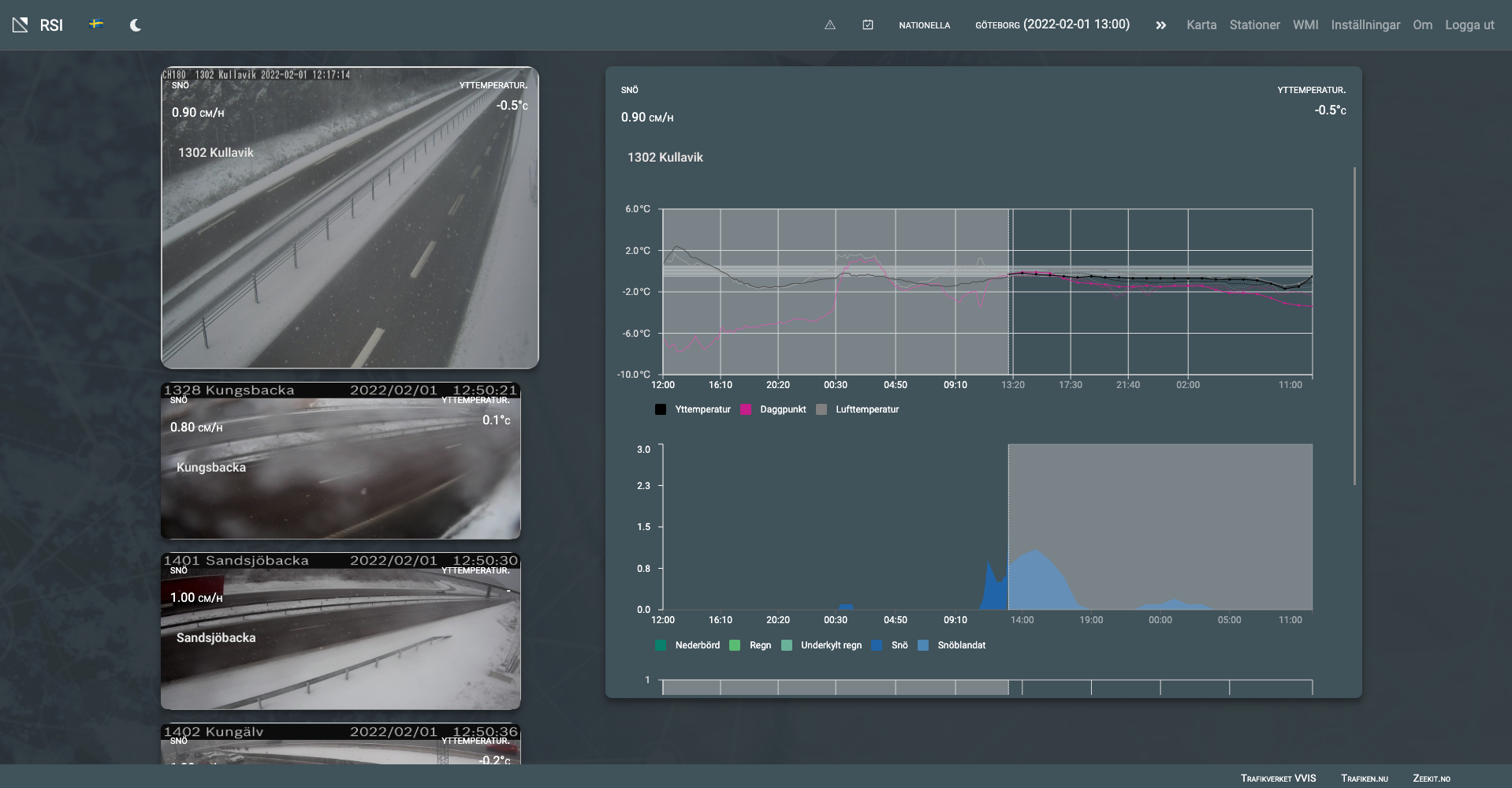
Task: Open Inställningar settings
Action: pyautogui.click(x=1365, y=25)
